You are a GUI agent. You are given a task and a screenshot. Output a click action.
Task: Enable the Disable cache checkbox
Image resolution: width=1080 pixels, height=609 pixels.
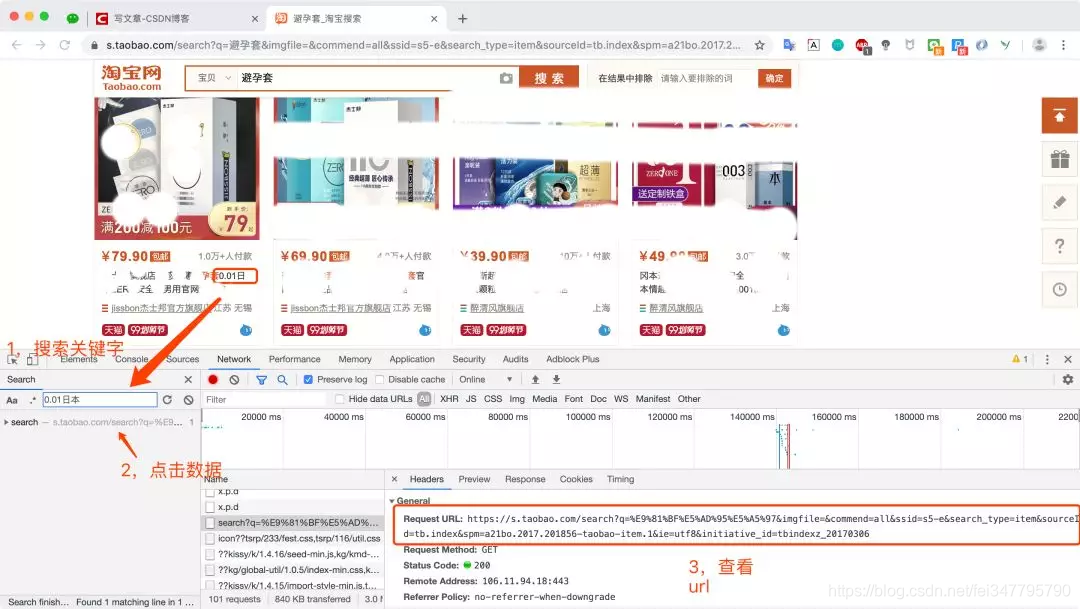[380, 379]
